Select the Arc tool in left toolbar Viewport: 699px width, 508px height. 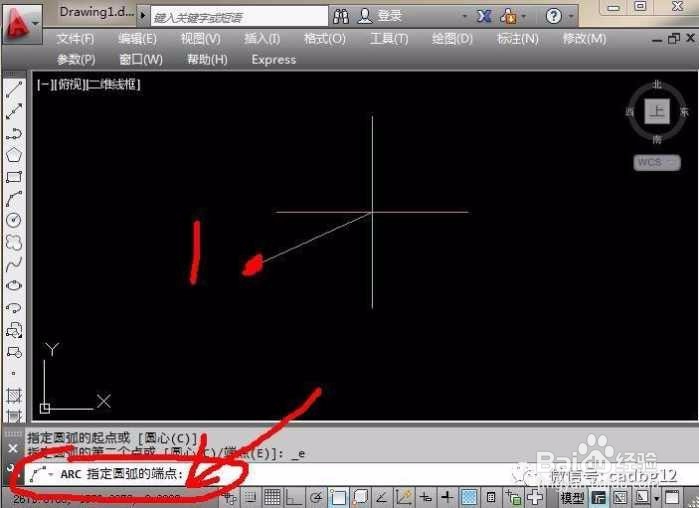click(14, 199)
